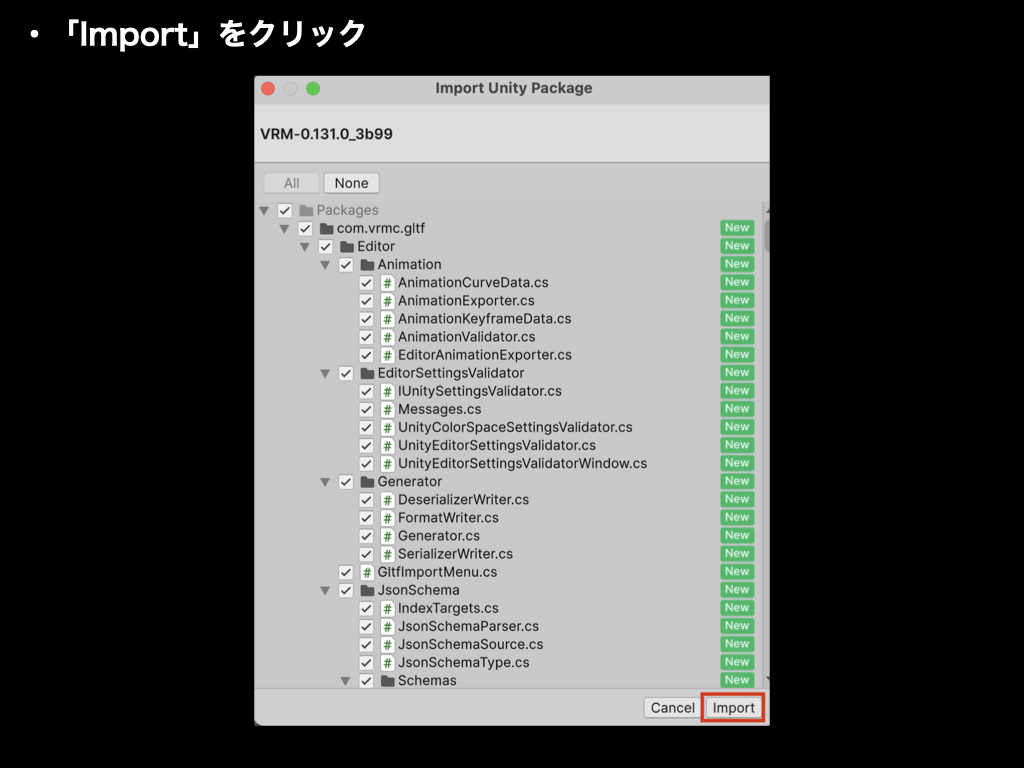The image size is (1024, 768).
Task: Uncheck AnimationExporter.cs checkbox
Action: [x=366, y=301]
